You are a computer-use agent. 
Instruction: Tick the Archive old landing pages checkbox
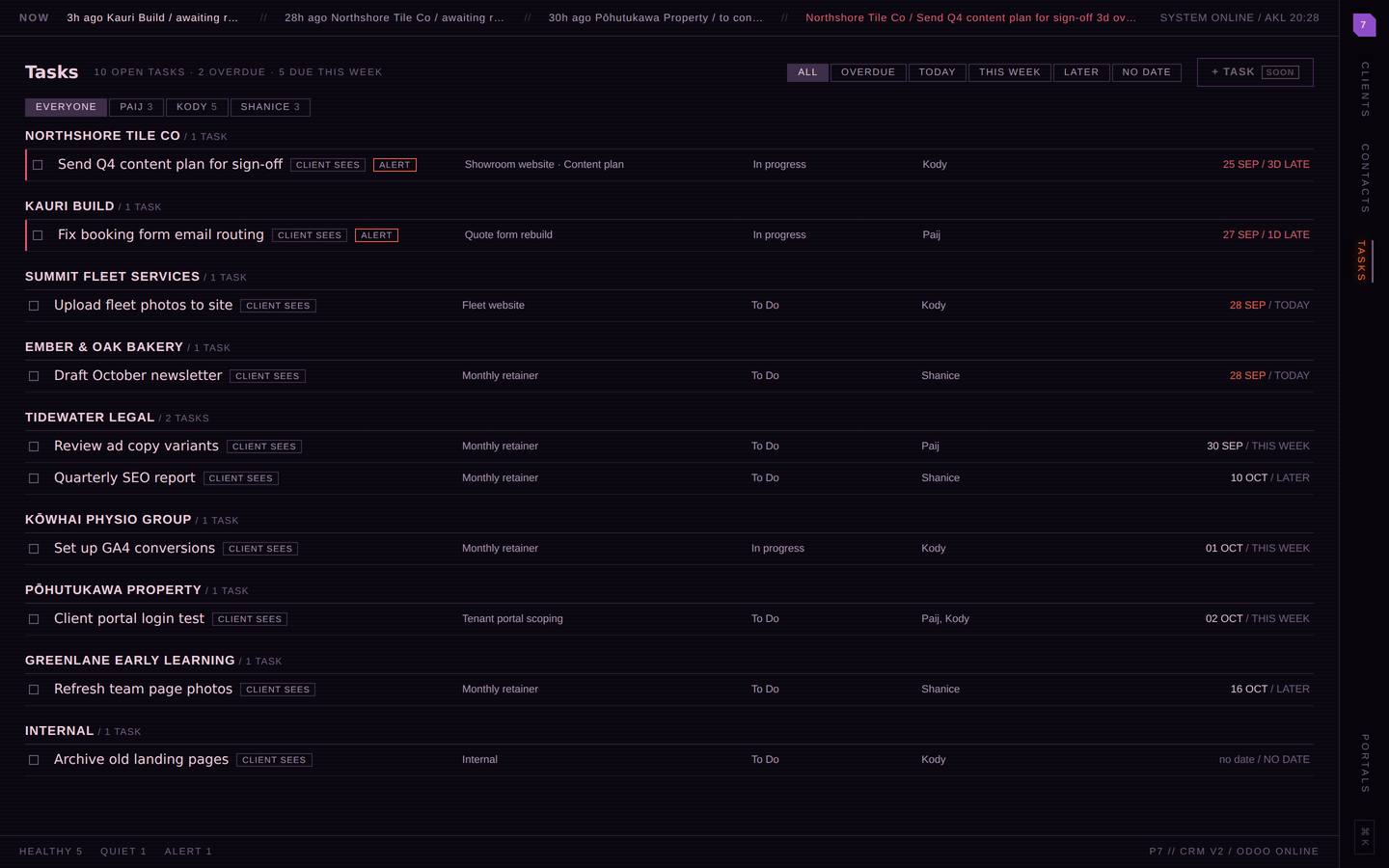coord(34,760)
